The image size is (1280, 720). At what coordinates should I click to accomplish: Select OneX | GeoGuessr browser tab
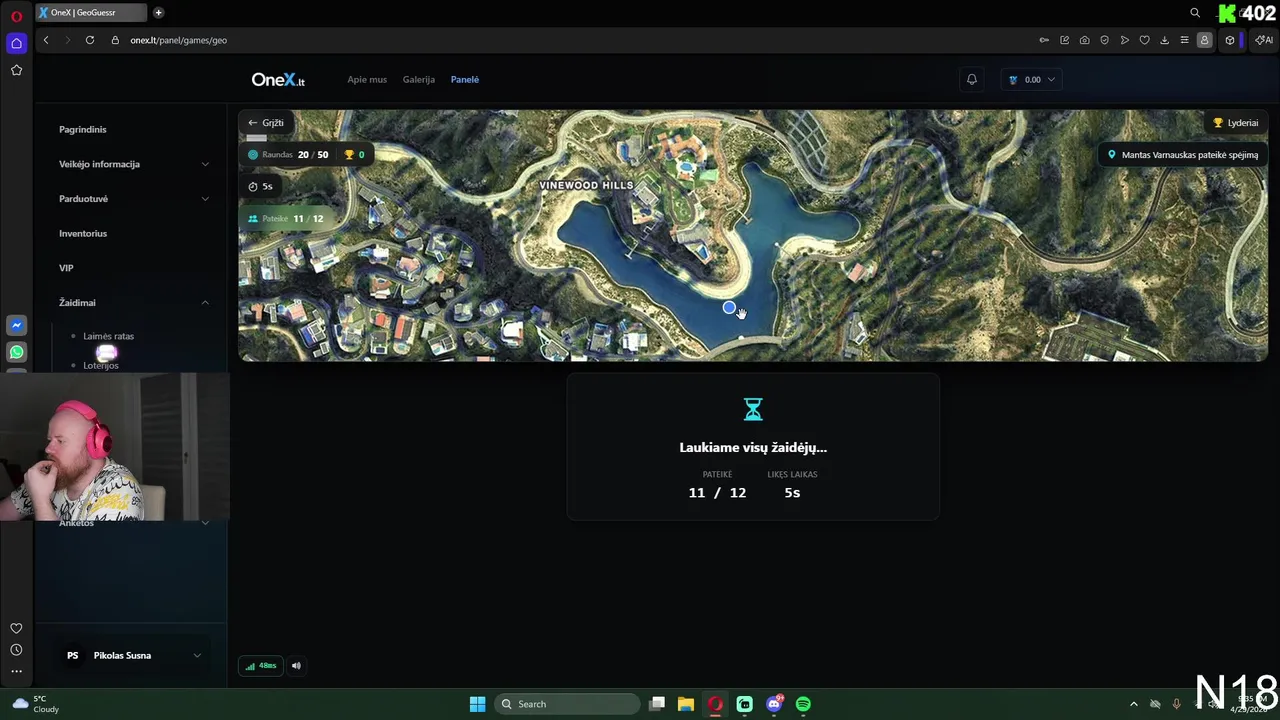[x=91, y=13]
